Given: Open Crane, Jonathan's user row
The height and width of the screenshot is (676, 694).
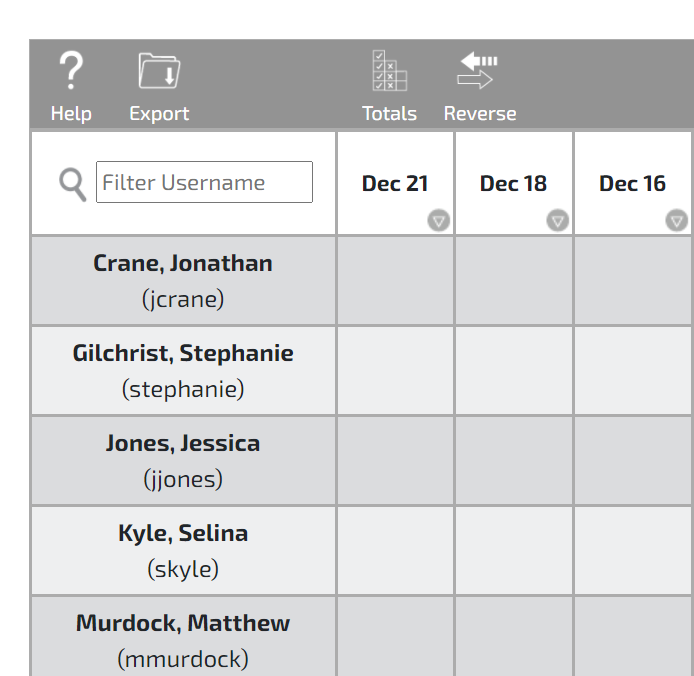Looking at the screenshot, I should (x=183, y=264).
